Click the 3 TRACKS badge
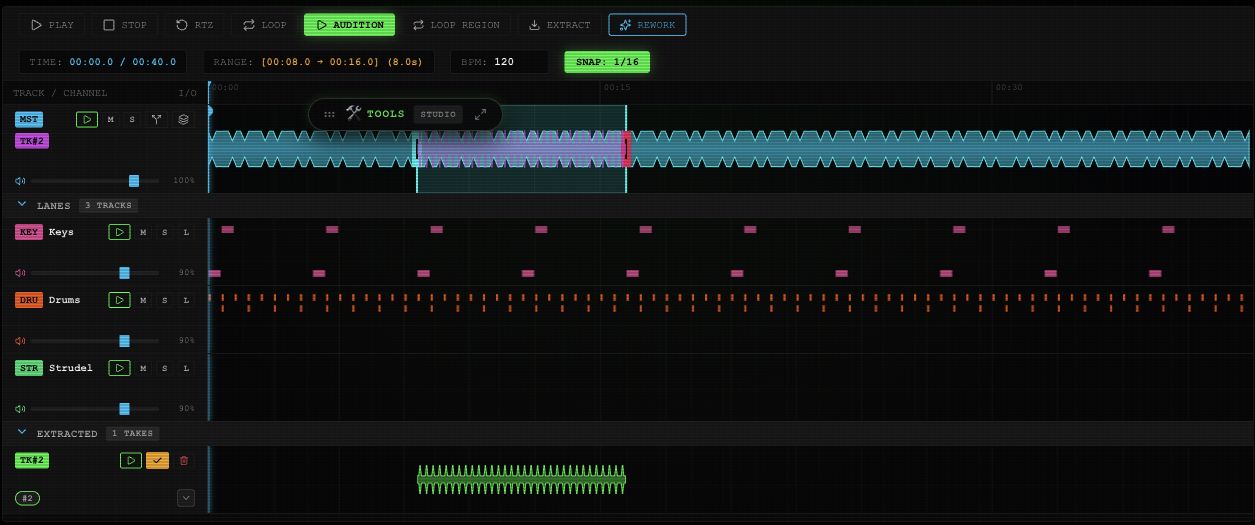 (x=108, y=205)
